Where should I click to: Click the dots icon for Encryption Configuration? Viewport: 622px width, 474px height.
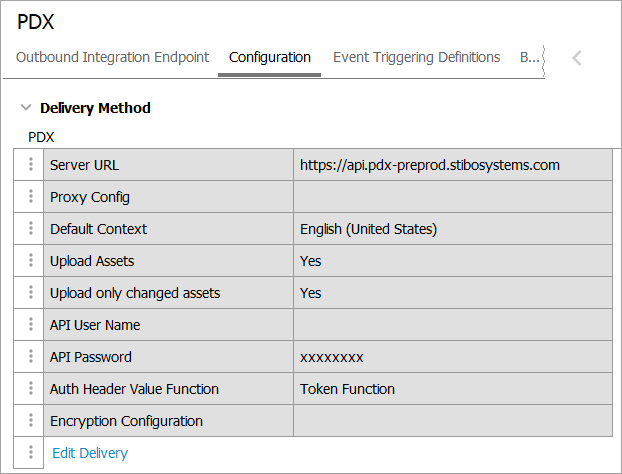click(x=31, y=421)
